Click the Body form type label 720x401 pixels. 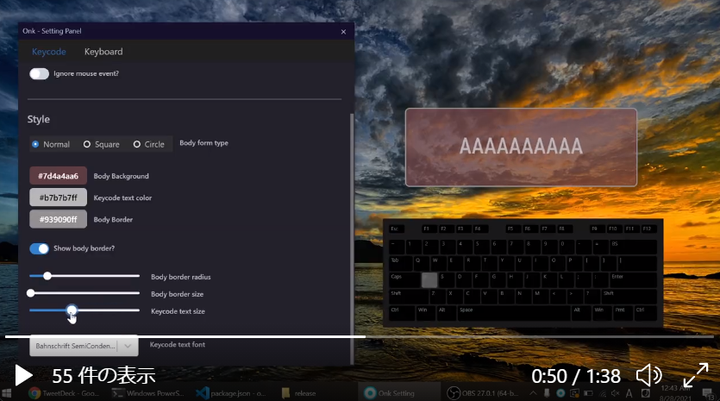(204, 143)
